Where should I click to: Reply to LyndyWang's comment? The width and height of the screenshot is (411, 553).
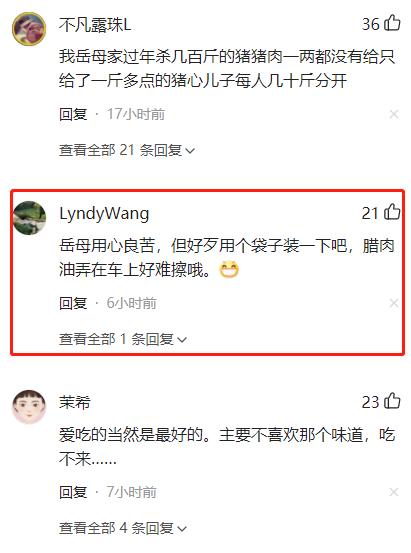click(x=73, y=303)
